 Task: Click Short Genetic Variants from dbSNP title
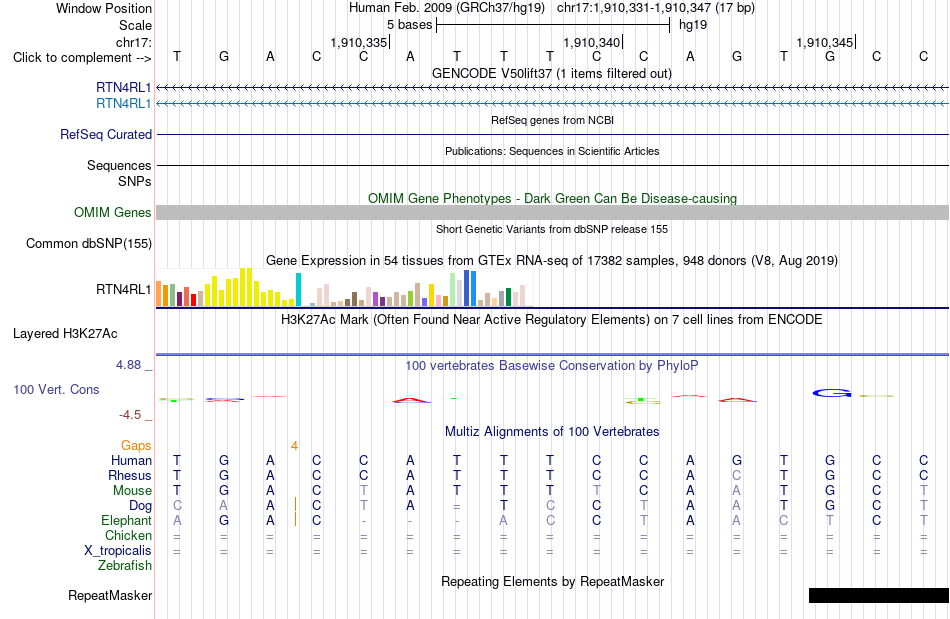(552, 229)
